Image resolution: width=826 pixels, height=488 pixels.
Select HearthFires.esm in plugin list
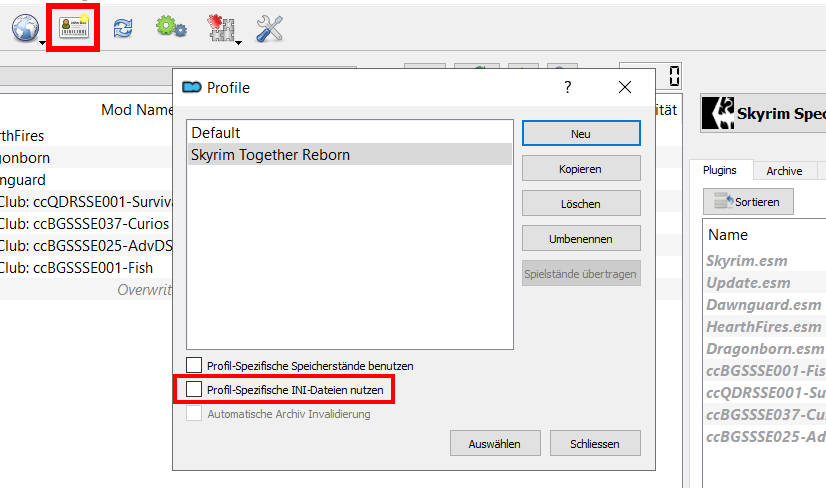point(765,327)
